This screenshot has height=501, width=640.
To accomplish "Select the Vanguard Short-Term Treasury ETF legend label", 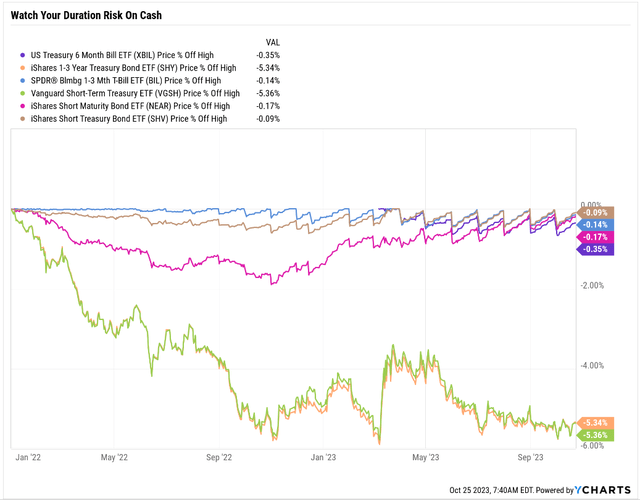I will (135, 93).
